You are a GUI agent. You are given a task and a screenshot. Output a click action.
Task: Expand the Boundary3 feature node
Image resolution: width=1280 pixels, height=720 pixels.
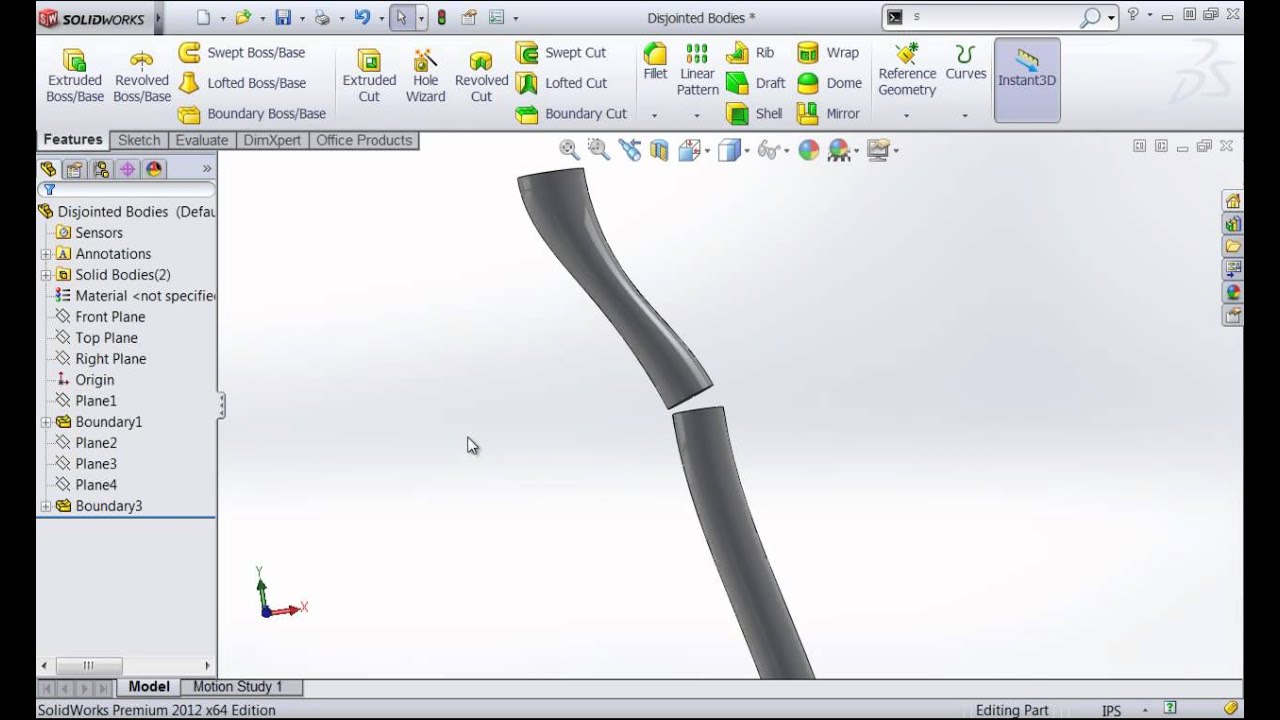tap(46, 506)
